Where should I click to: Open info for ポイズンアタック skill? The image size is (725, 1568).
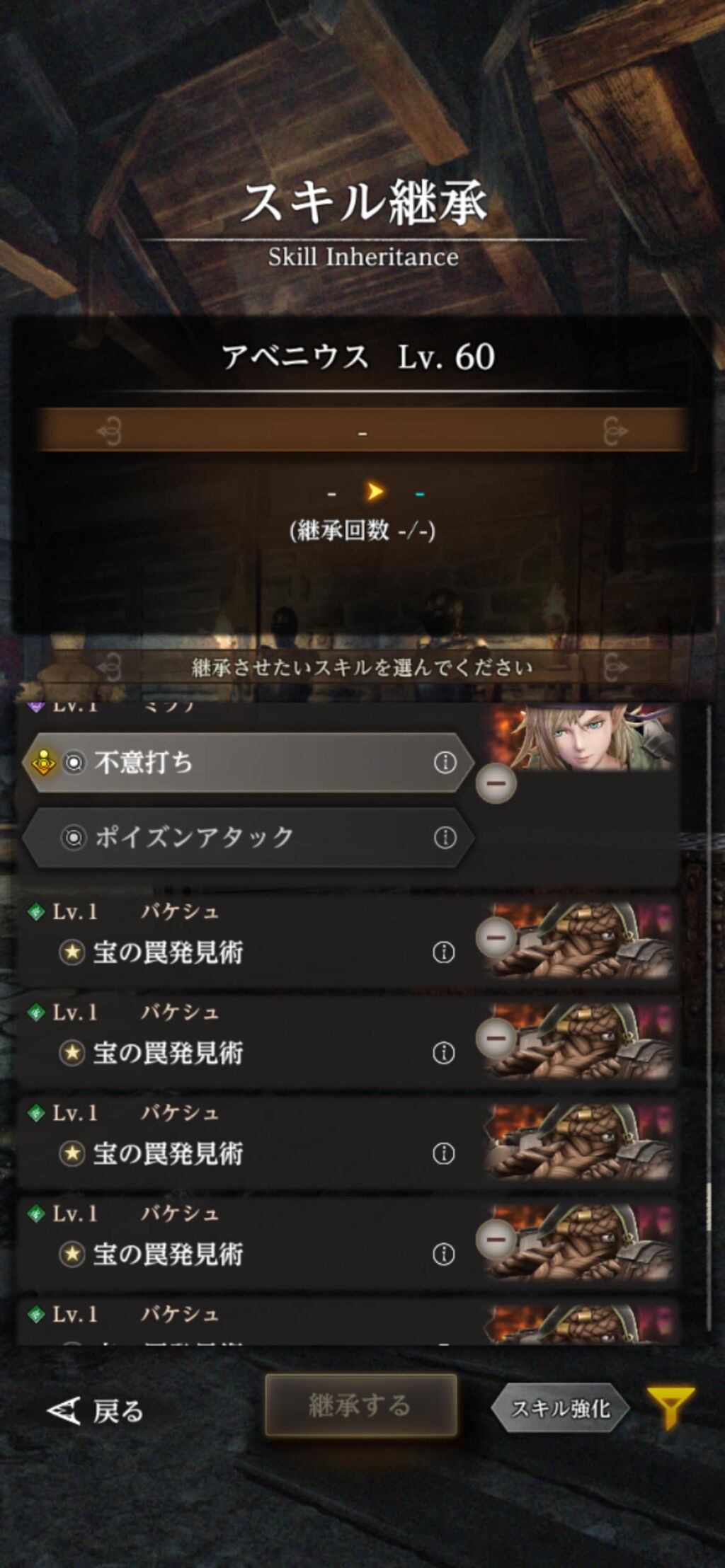[445, 837]
